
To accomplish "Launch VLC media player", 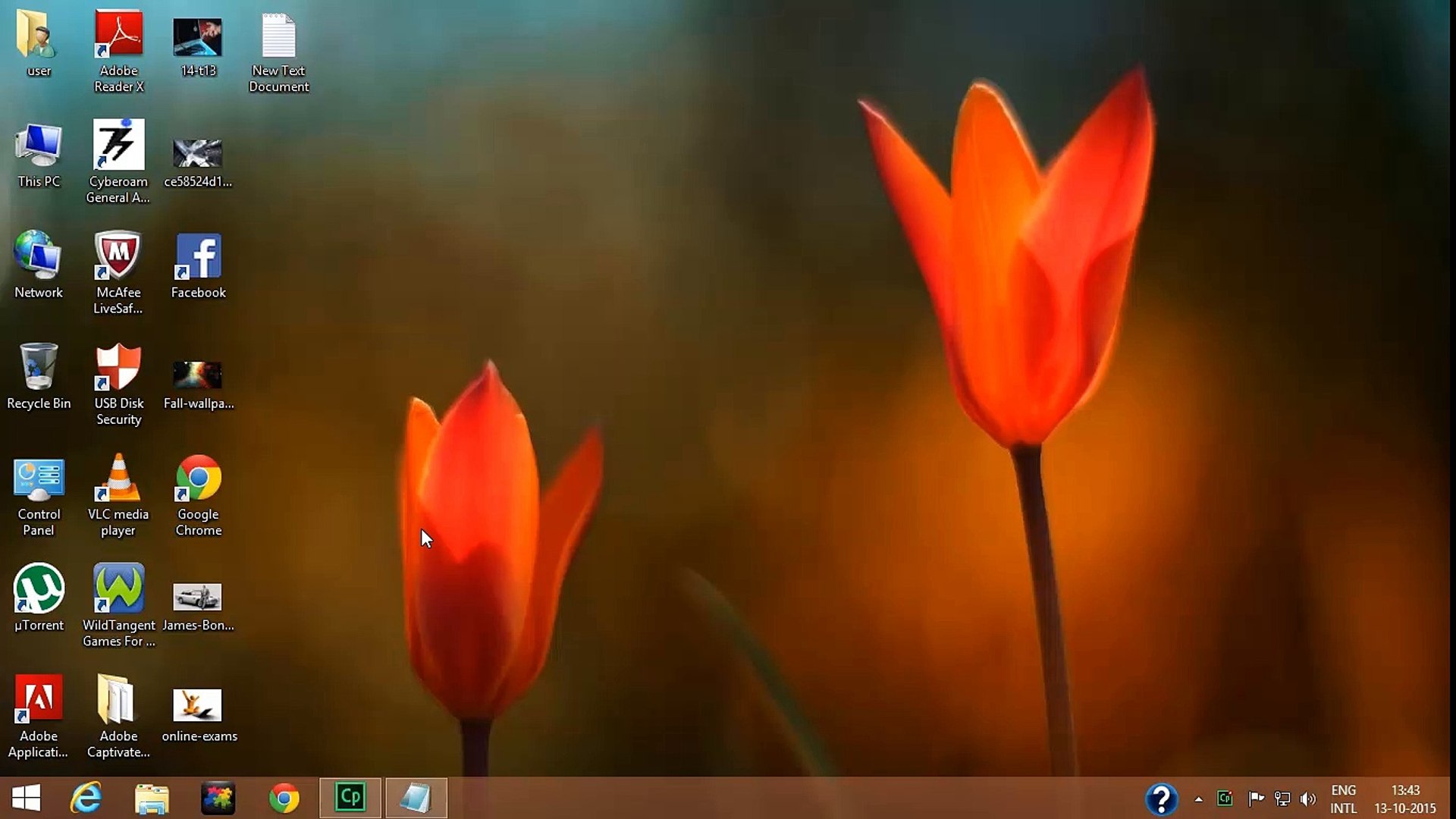I will 118,478.
